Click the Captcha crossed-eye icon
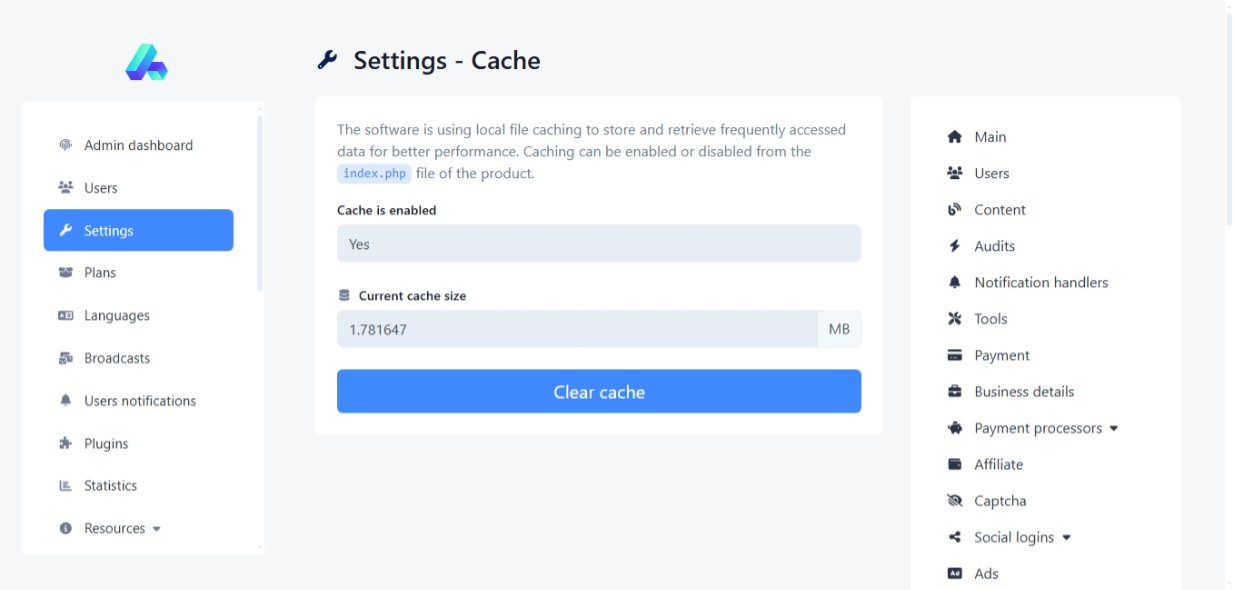 tap(954, 501)
